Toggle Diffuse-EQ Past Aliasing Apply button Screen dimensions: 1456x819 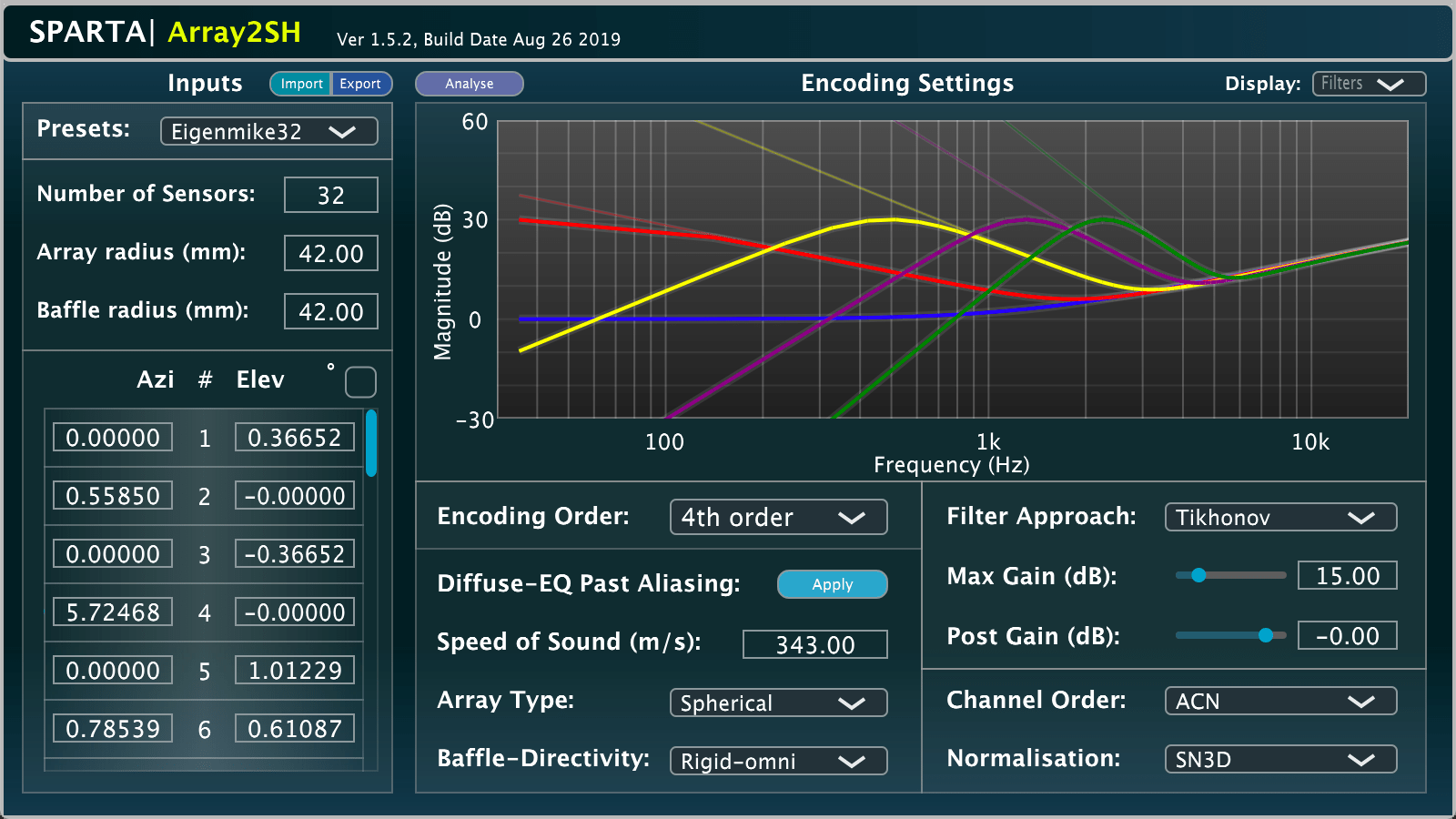(x=832, y=584)
